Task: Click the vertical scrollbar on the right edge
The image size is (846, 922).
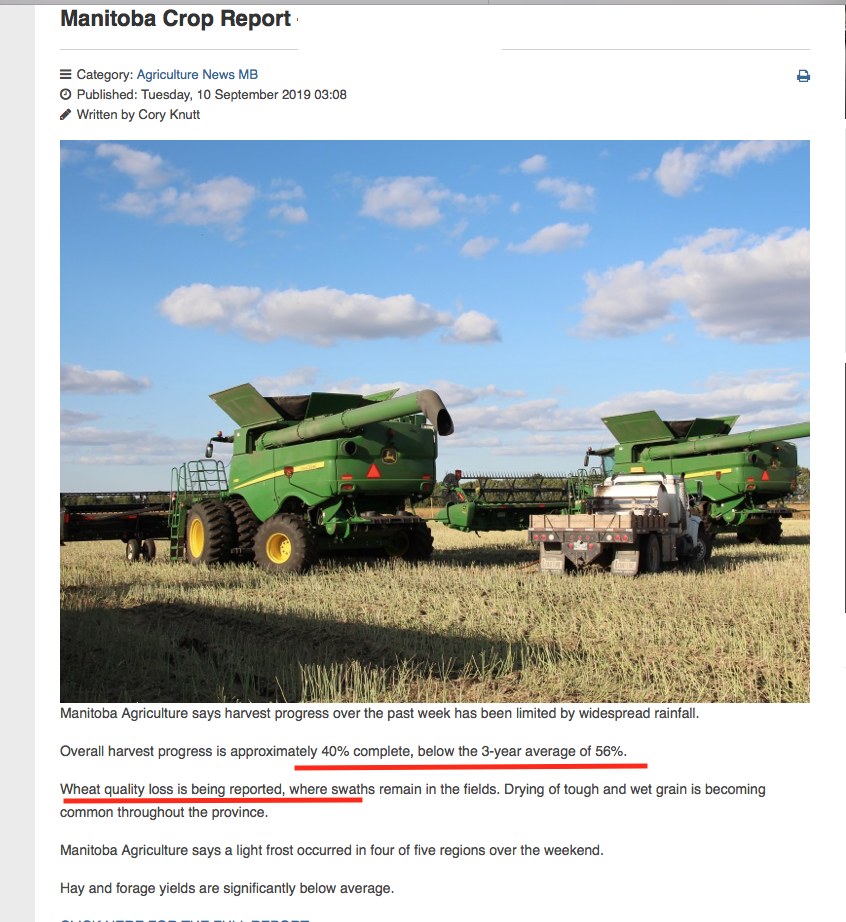Action: 844,488
